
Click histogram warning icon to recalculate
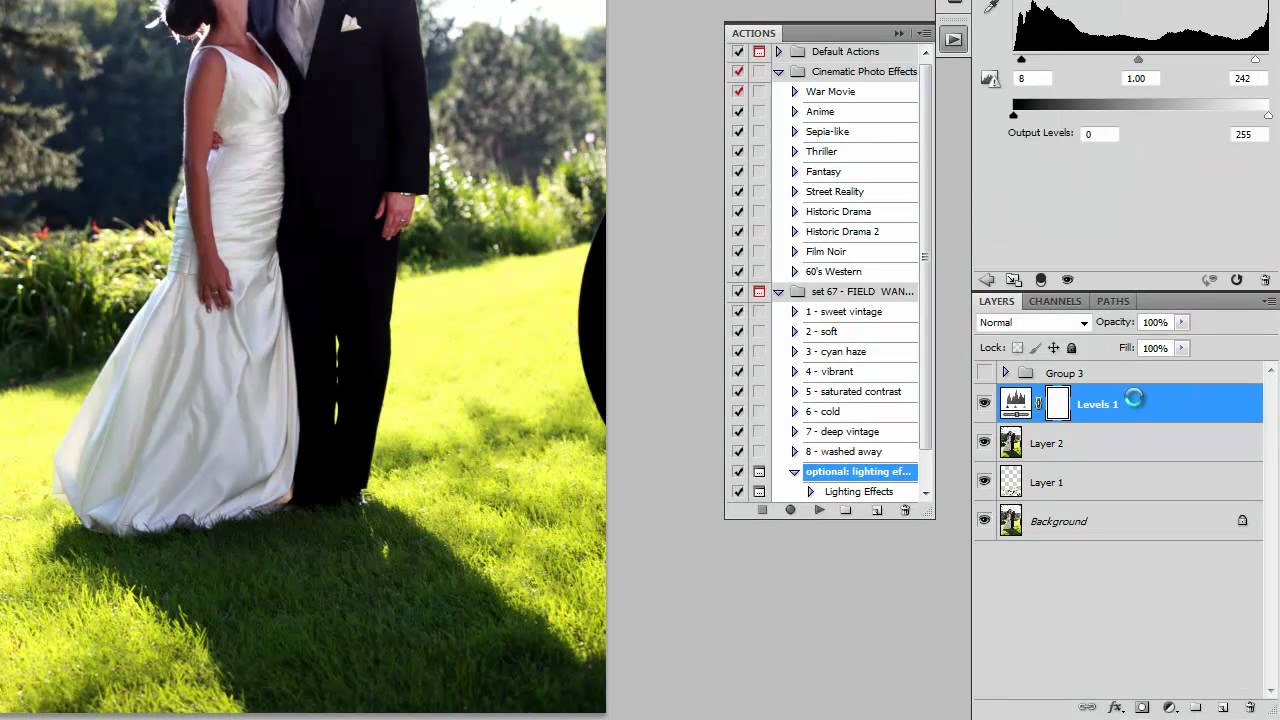point(990,78)
